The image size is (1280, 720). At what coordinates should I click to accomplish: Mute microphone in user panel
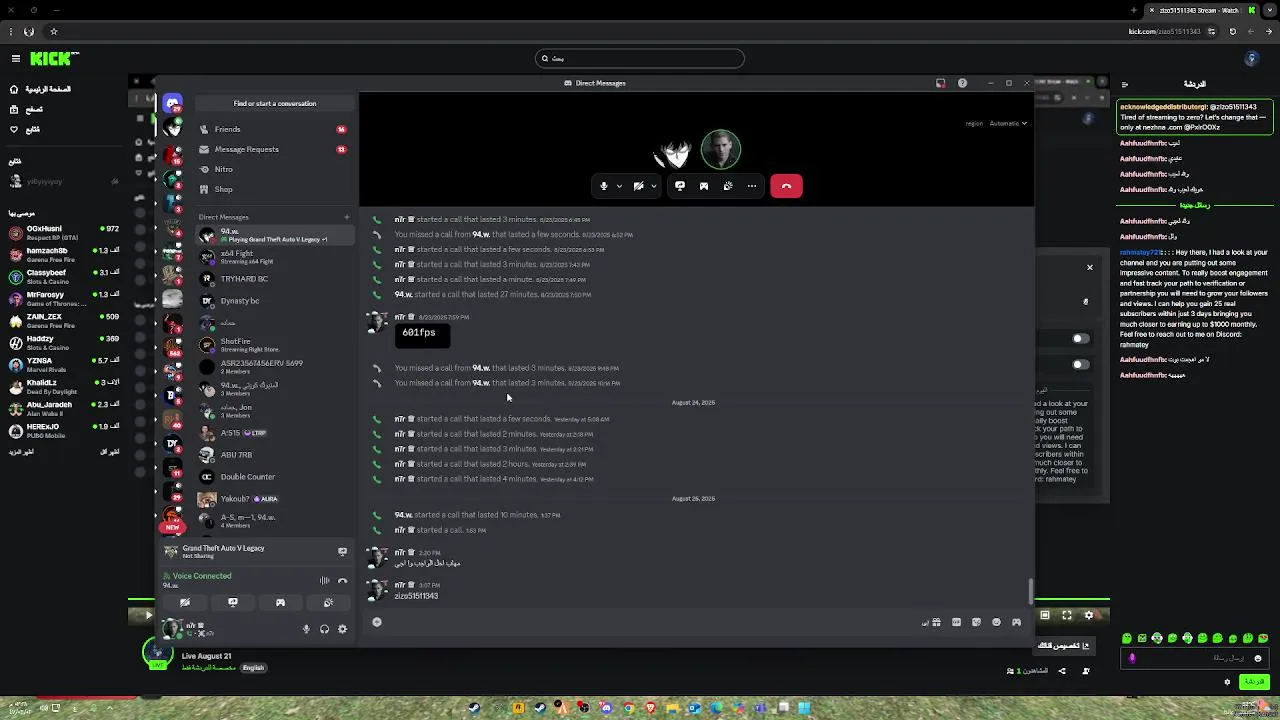click(306, 629)
